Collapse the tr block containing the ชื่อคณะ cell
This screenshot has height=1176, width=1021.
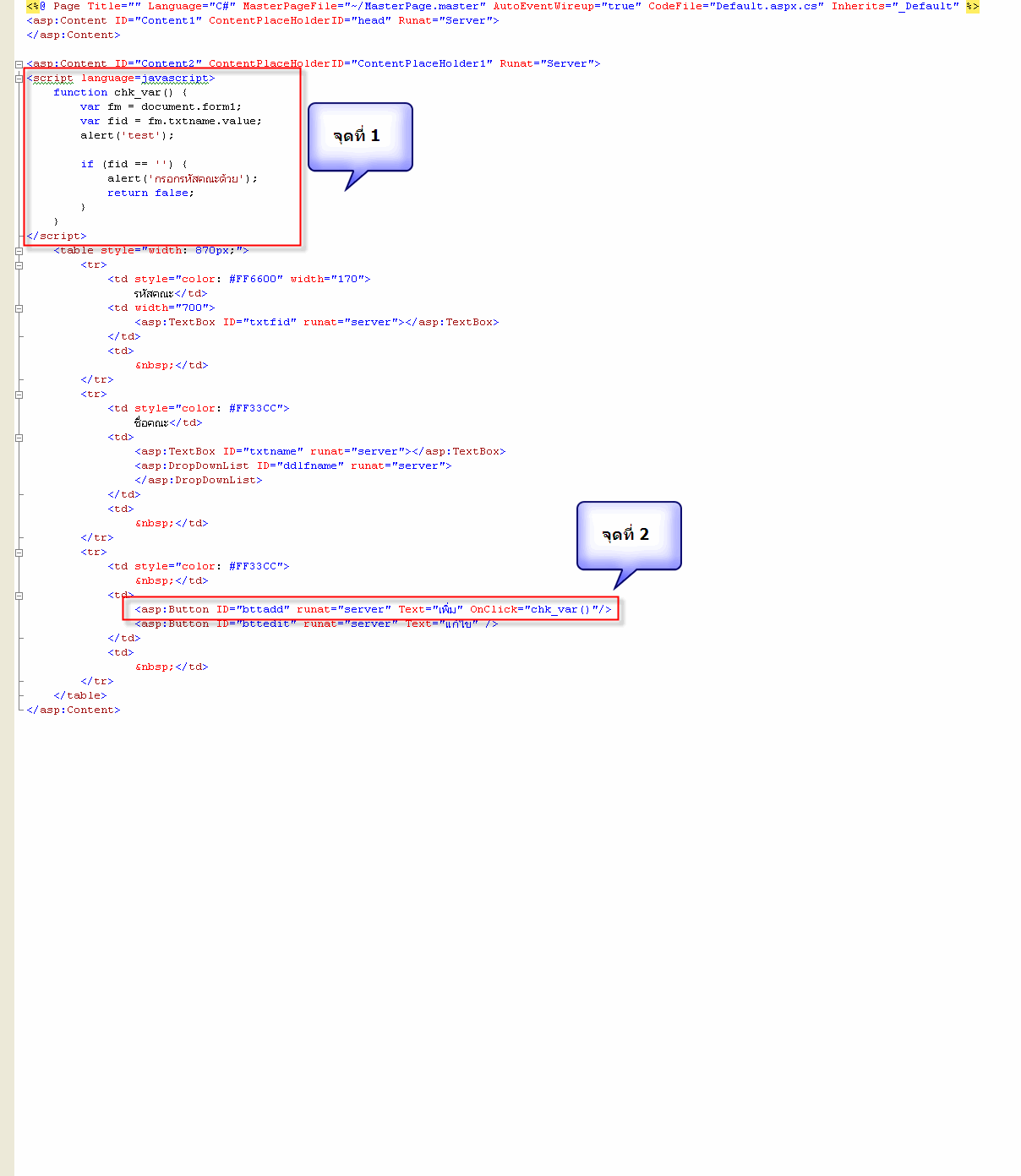pos(19,395)
